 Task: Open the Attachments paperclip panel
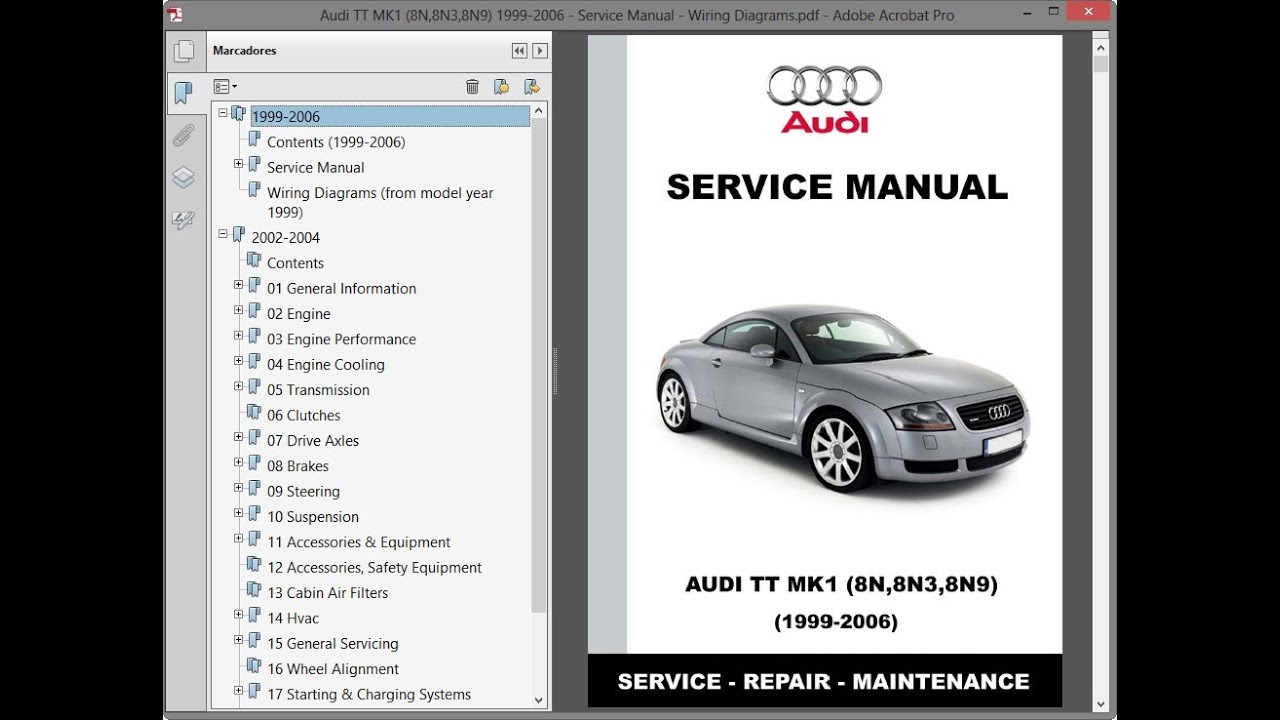(x=183, y=136)
